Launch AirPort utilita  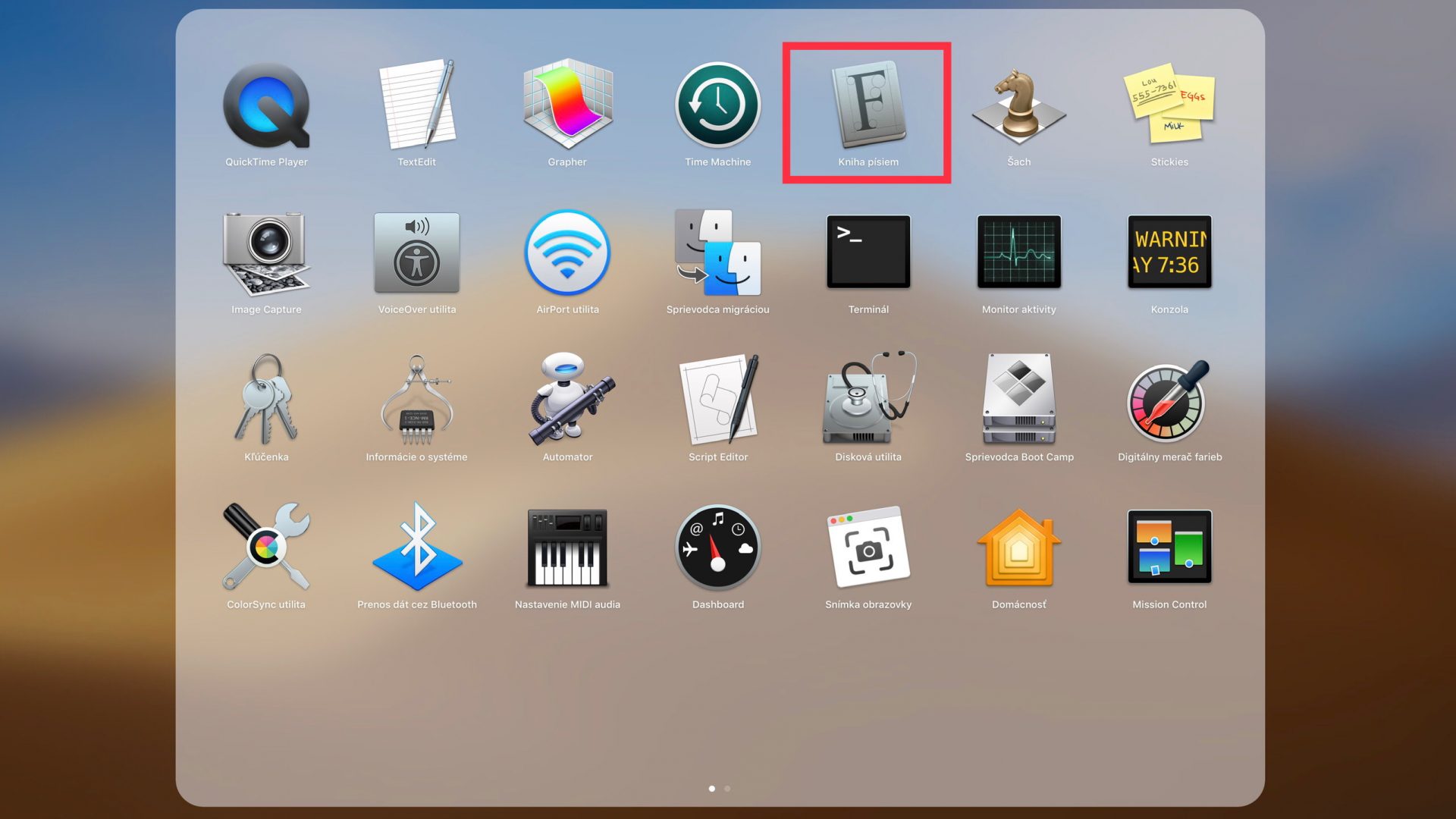(x=567, y=253)
